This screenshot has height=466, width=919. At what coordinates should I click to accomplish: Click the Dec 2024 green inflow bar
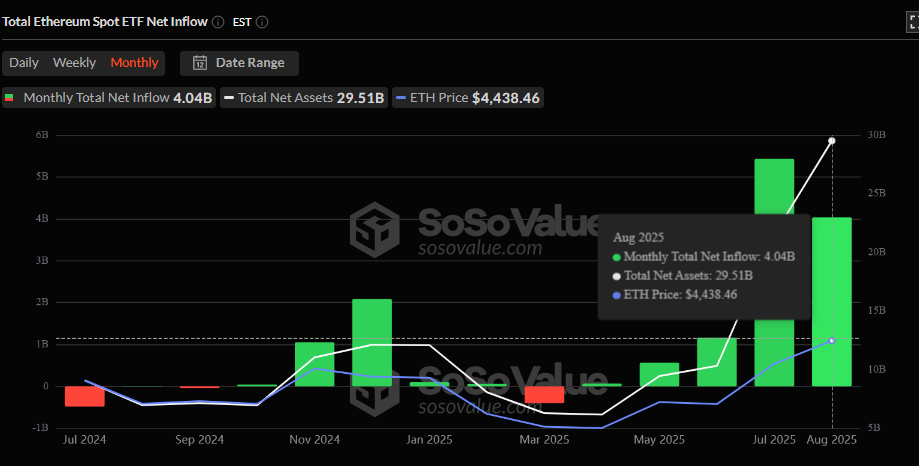372,342
